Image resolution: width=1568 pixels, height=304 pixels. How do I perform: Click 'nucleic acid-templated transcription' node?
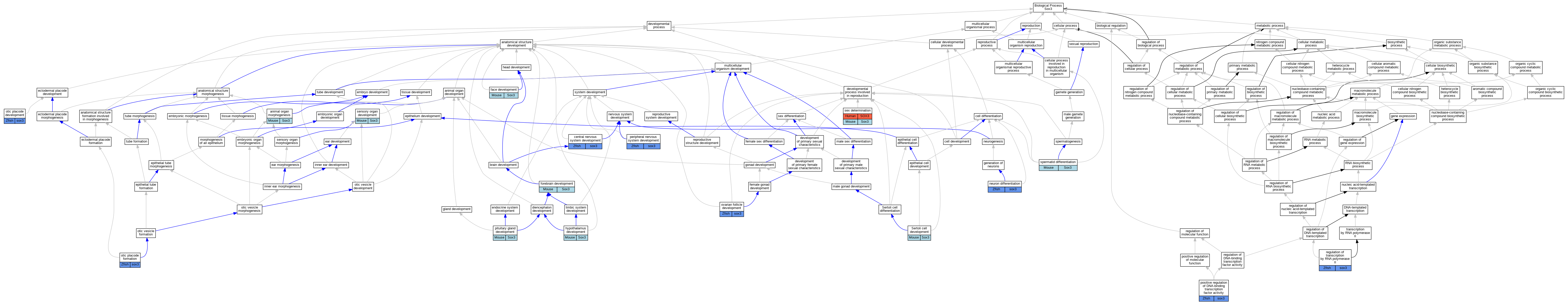pyautogui.click(x=1358, y=186)
